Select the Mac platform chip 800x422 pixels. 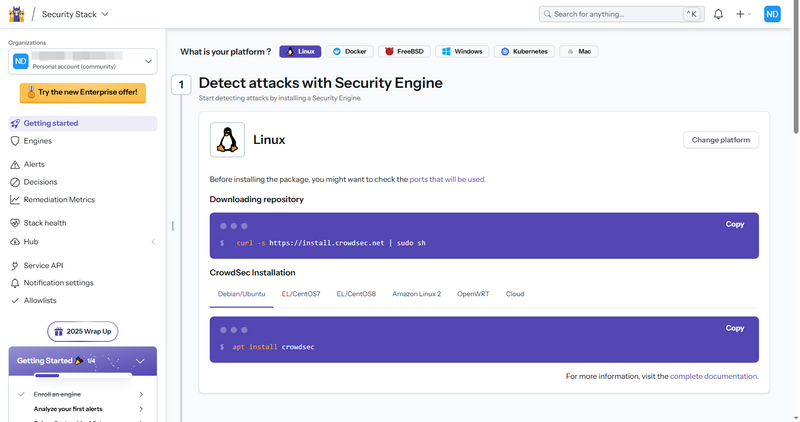point(579,52)
